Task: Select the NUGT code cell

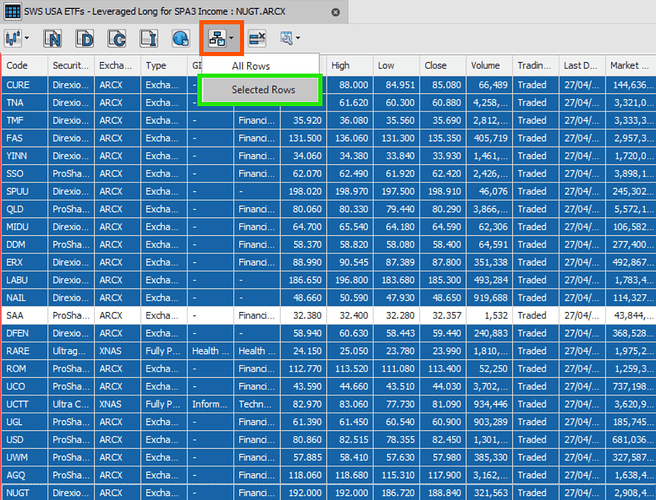Action: coord(25,492)
